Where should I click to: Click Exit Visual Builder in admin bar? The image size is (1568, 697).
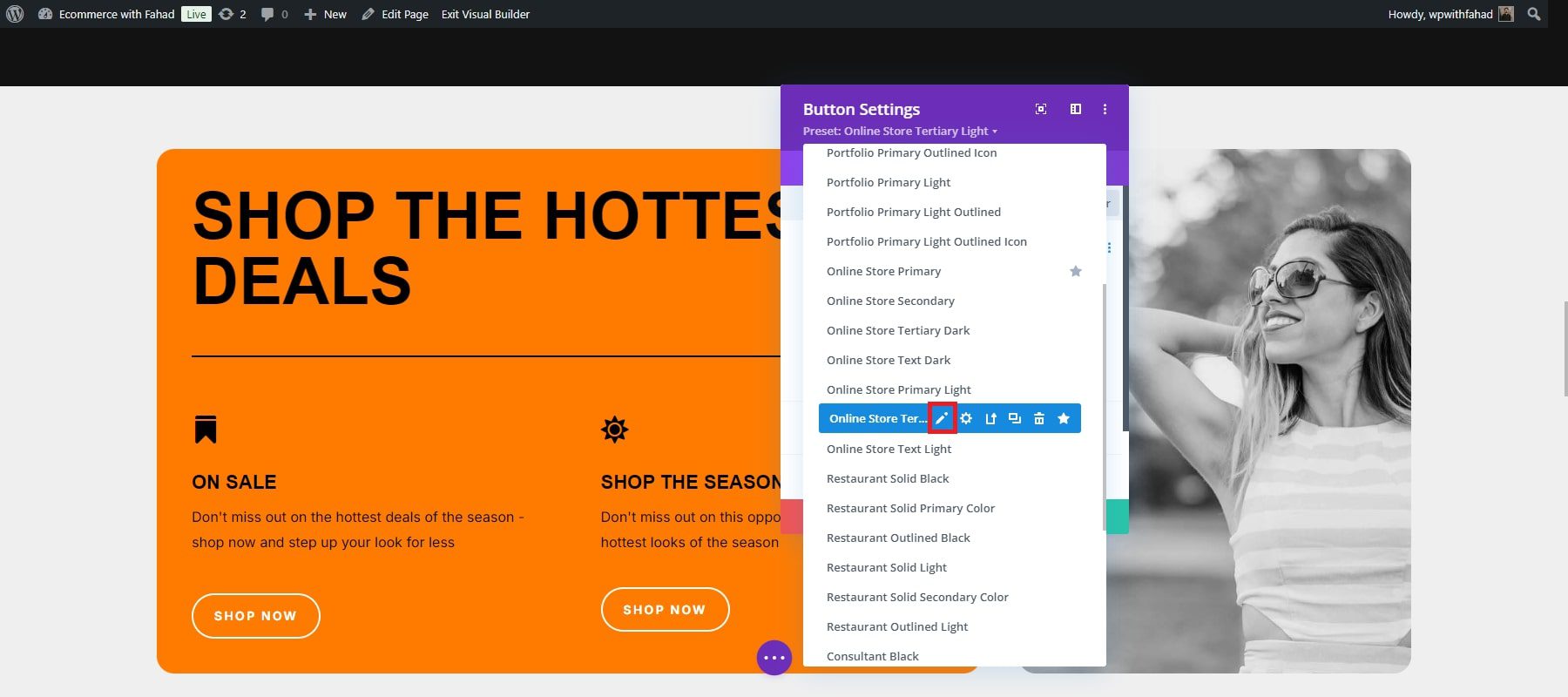[x=485, y=14]
